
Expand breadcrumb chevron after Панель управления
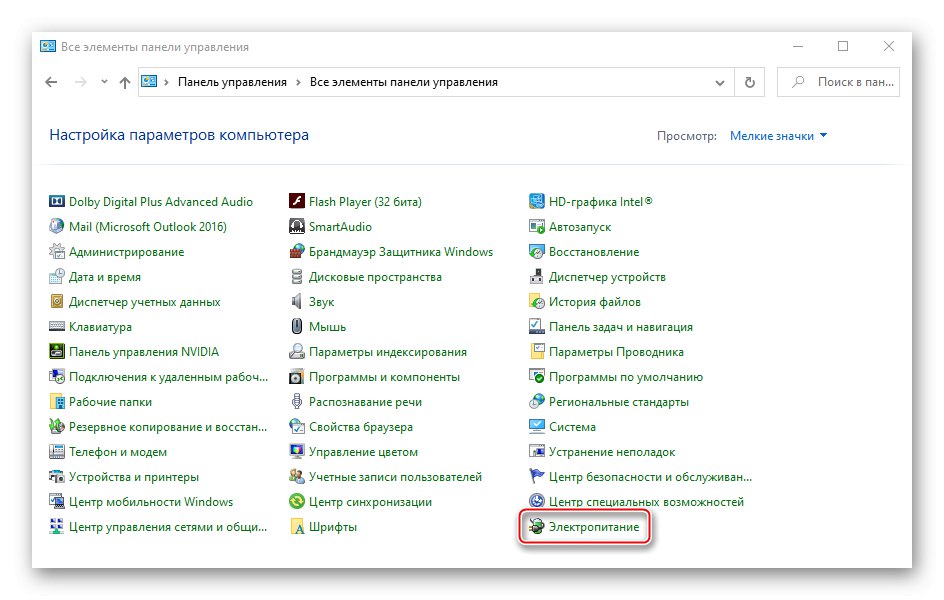pyautogui.click(x=298, y=82)
